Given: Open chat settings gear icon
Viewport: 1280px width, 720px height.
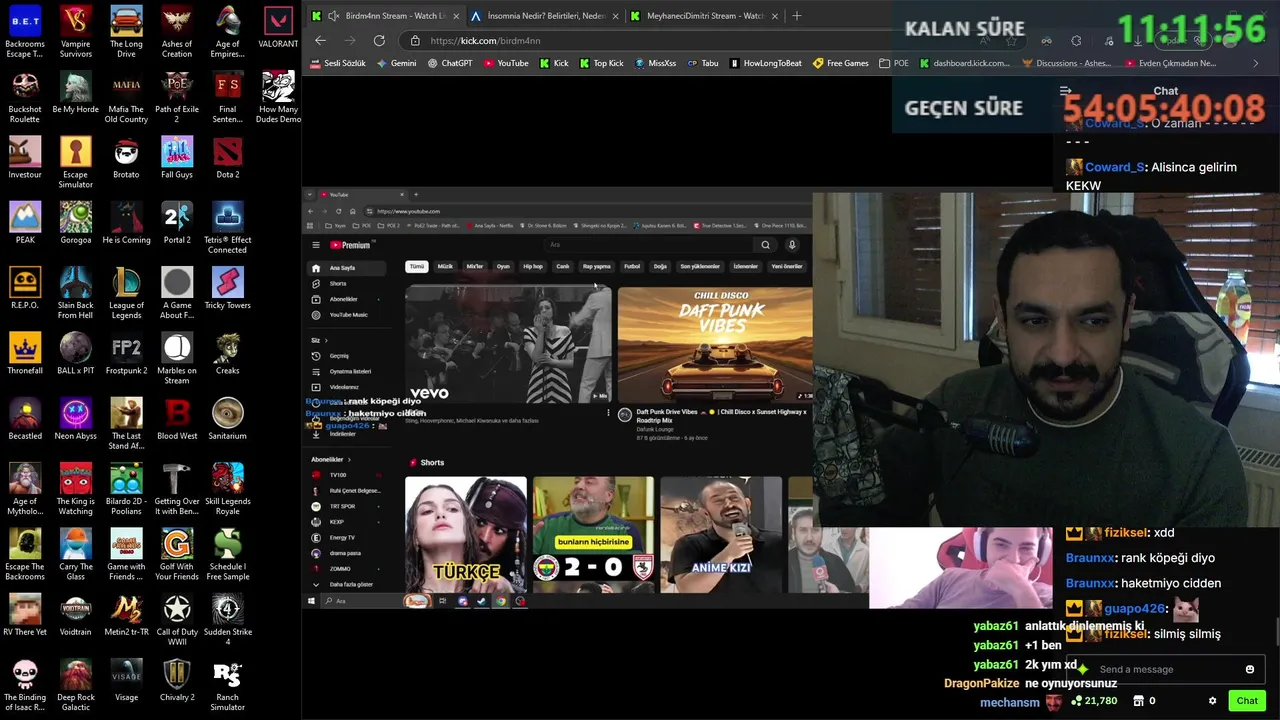Looking at the screenshot, I should pyautogui.click(x=1212, y=701).
